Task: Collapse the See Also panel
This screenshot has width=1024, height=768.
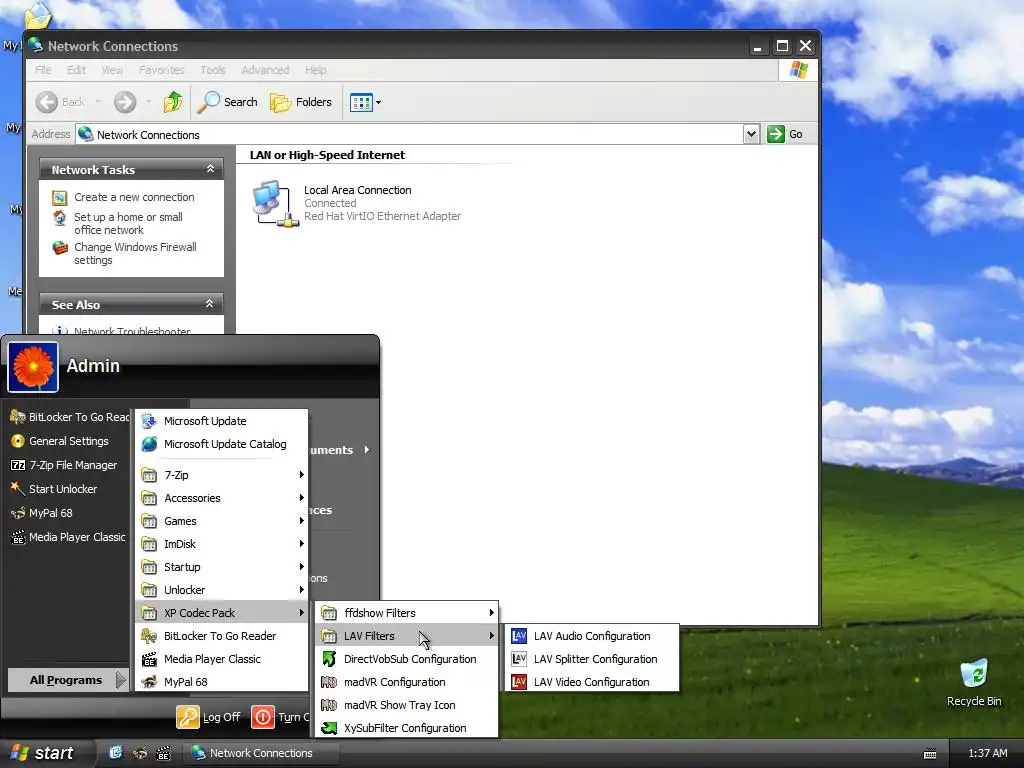Action: tap(210, 304)
